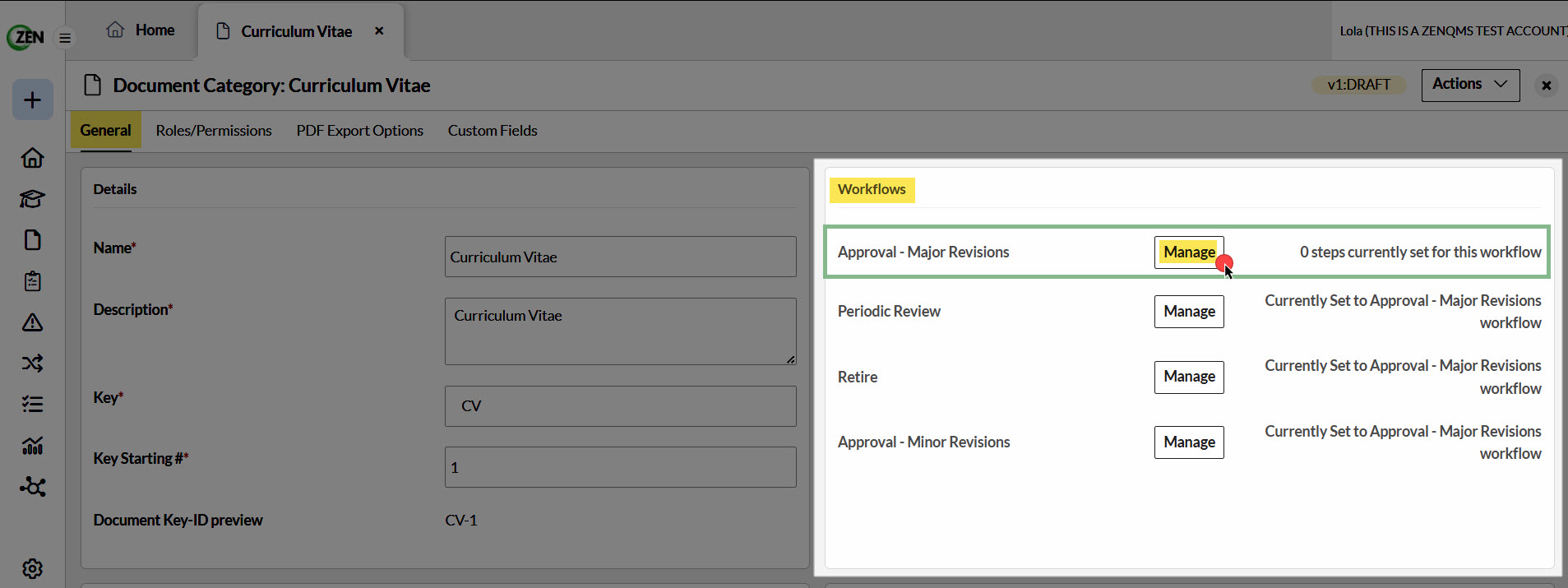Toggle the hamburger menu next to the logo

point(65,38)
